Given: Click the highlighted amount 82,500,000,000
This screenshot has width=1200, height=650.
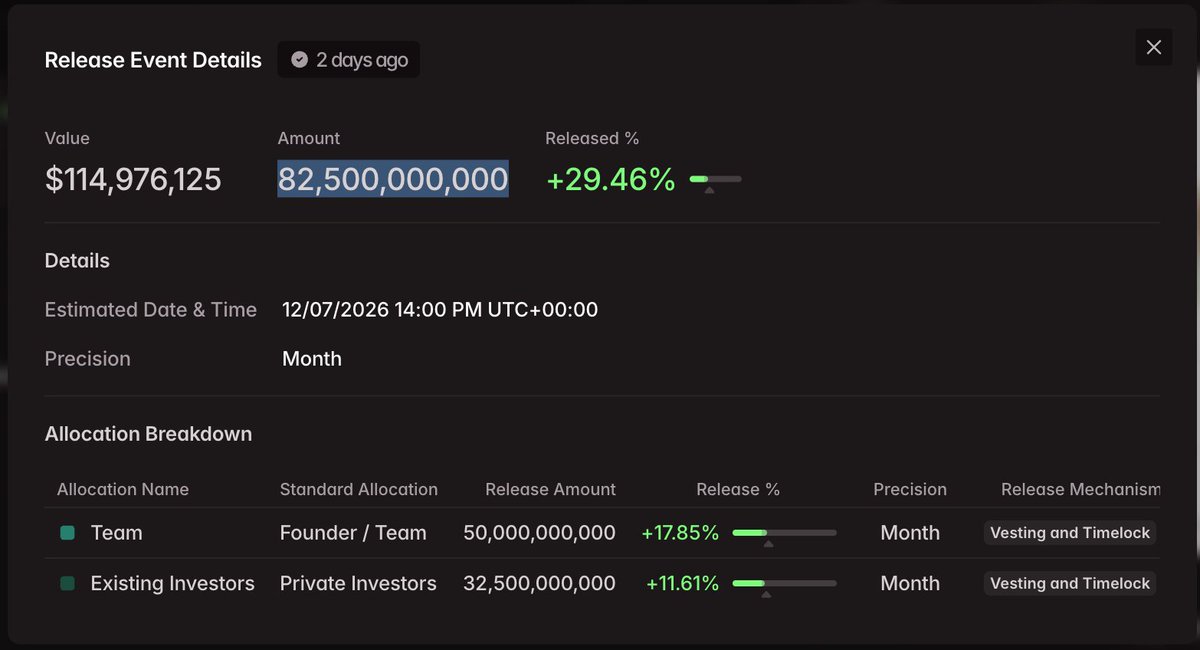Looking at the screenshot, I should click(393, 179).
